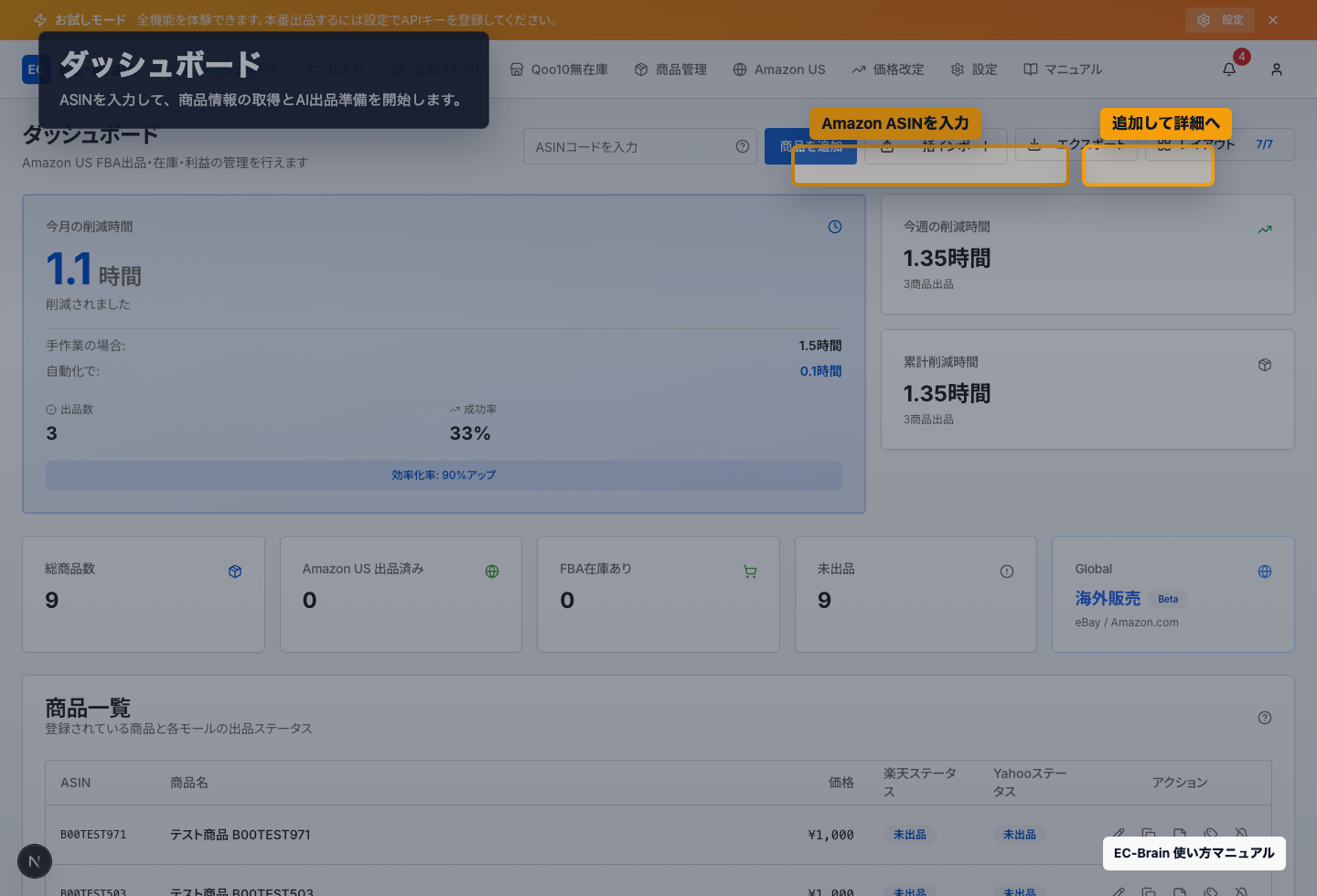Click the globe icon beside Amazon US
1317x896 pixels.
[x=740, y=69]
